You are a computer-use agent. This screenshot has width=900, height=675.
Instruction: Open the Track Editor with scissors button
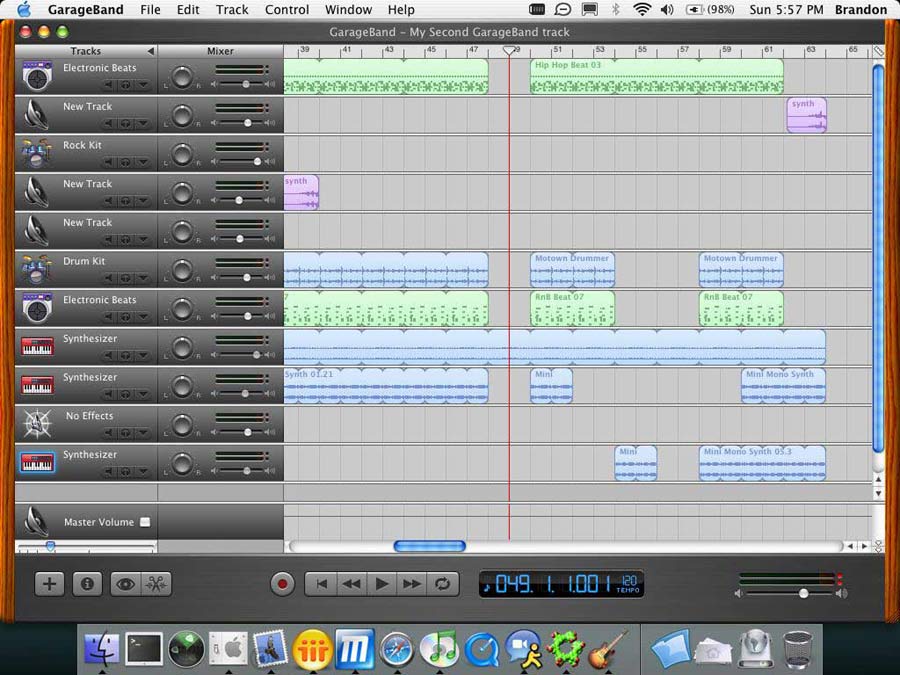[156, 584]
